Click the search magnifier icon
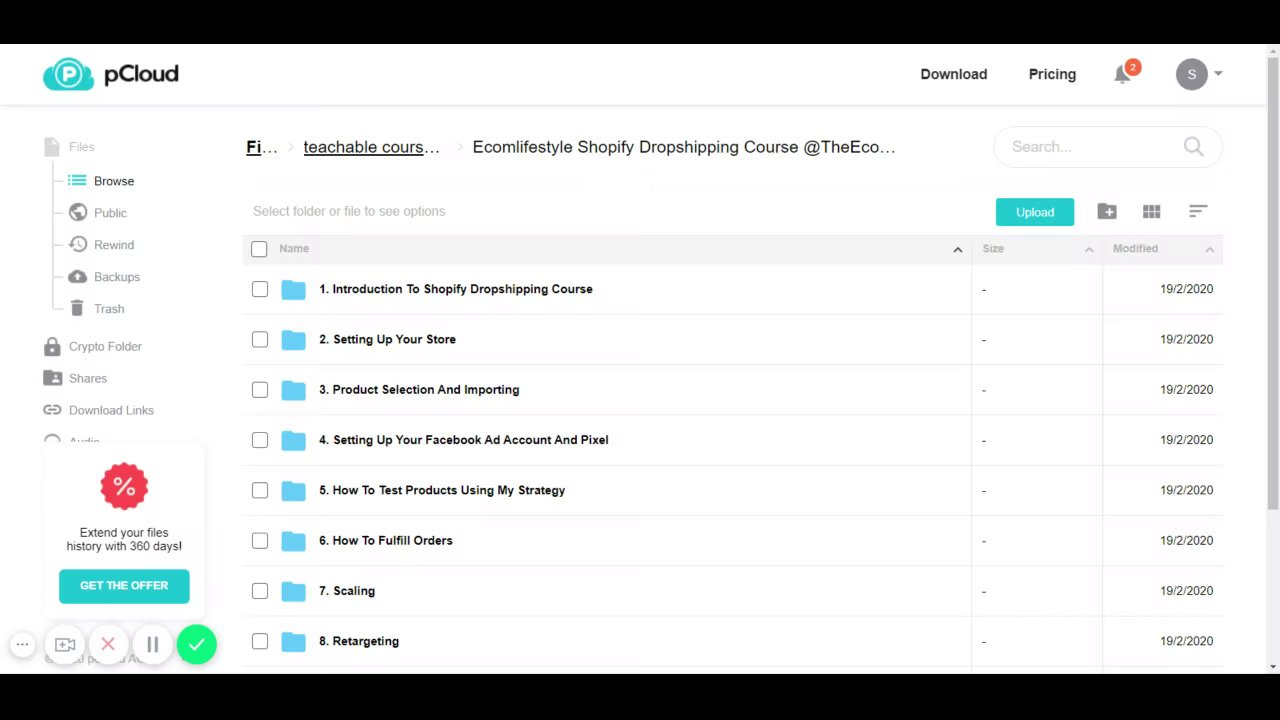The image size is (1280, 720). 1193,147
